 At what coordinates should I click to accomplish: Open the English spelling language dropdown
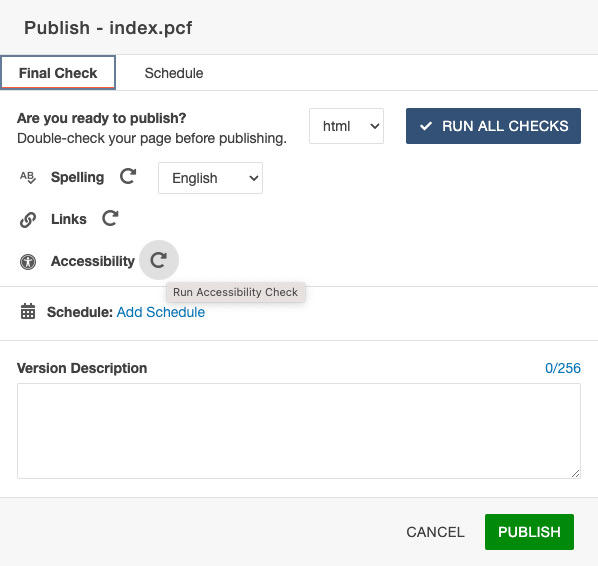(x=210, y=178)
